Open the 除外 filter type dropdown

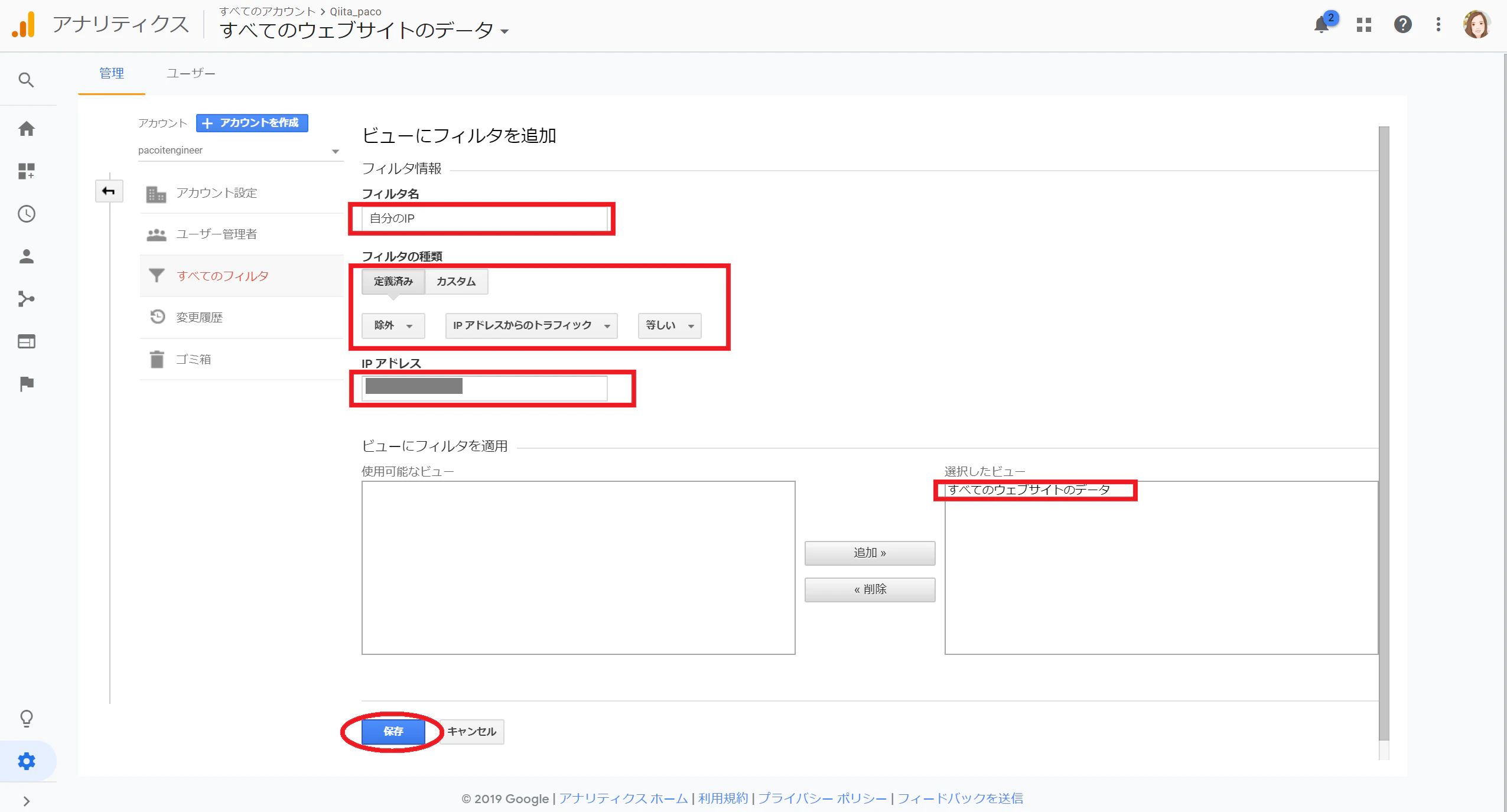[x=393, y=325]
